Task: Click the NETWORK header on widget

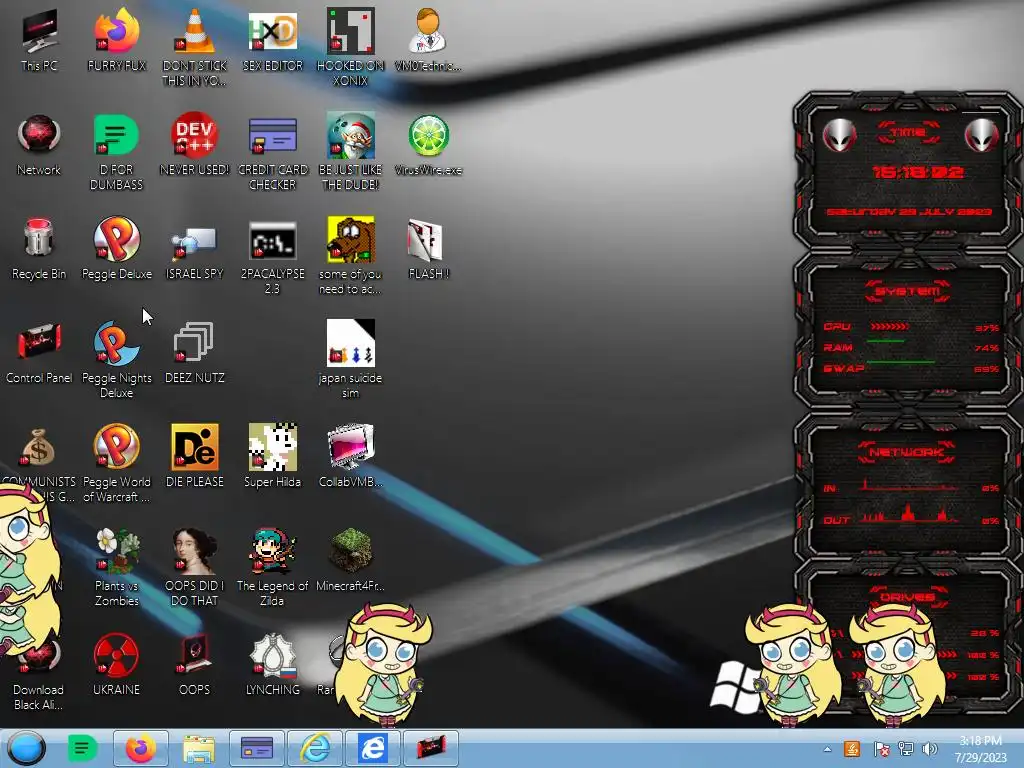Action: click(907, 452)
